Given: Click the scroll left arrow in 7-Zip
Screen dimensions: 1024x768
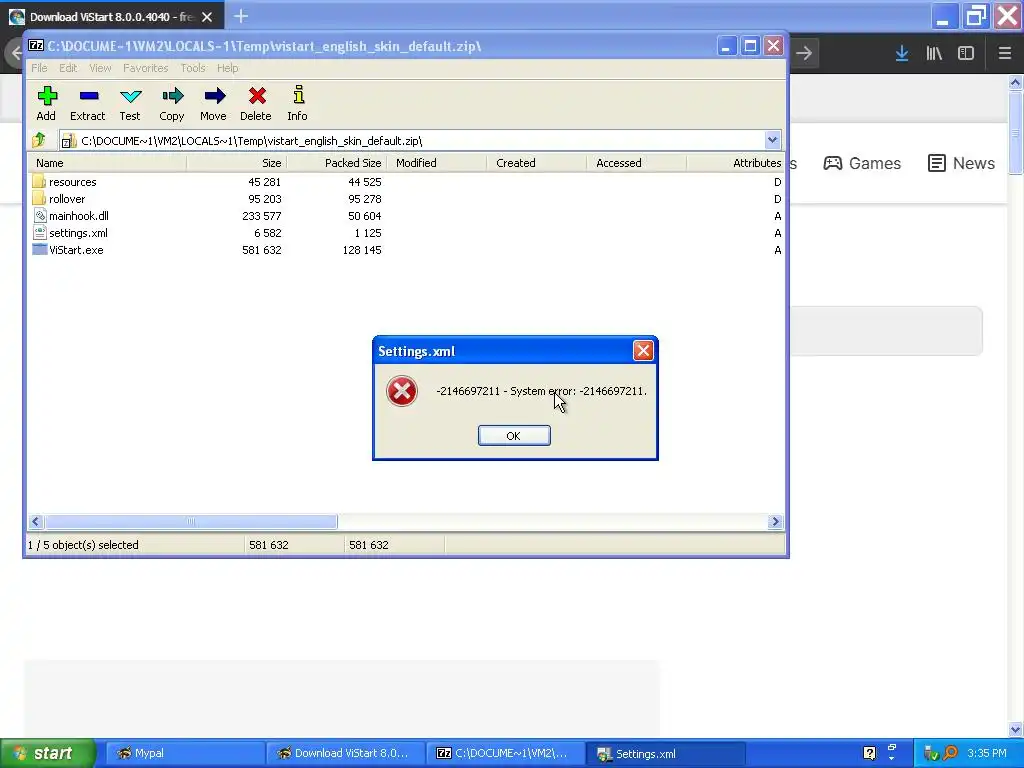Looking at the screenshot, I should coord(36,521).
